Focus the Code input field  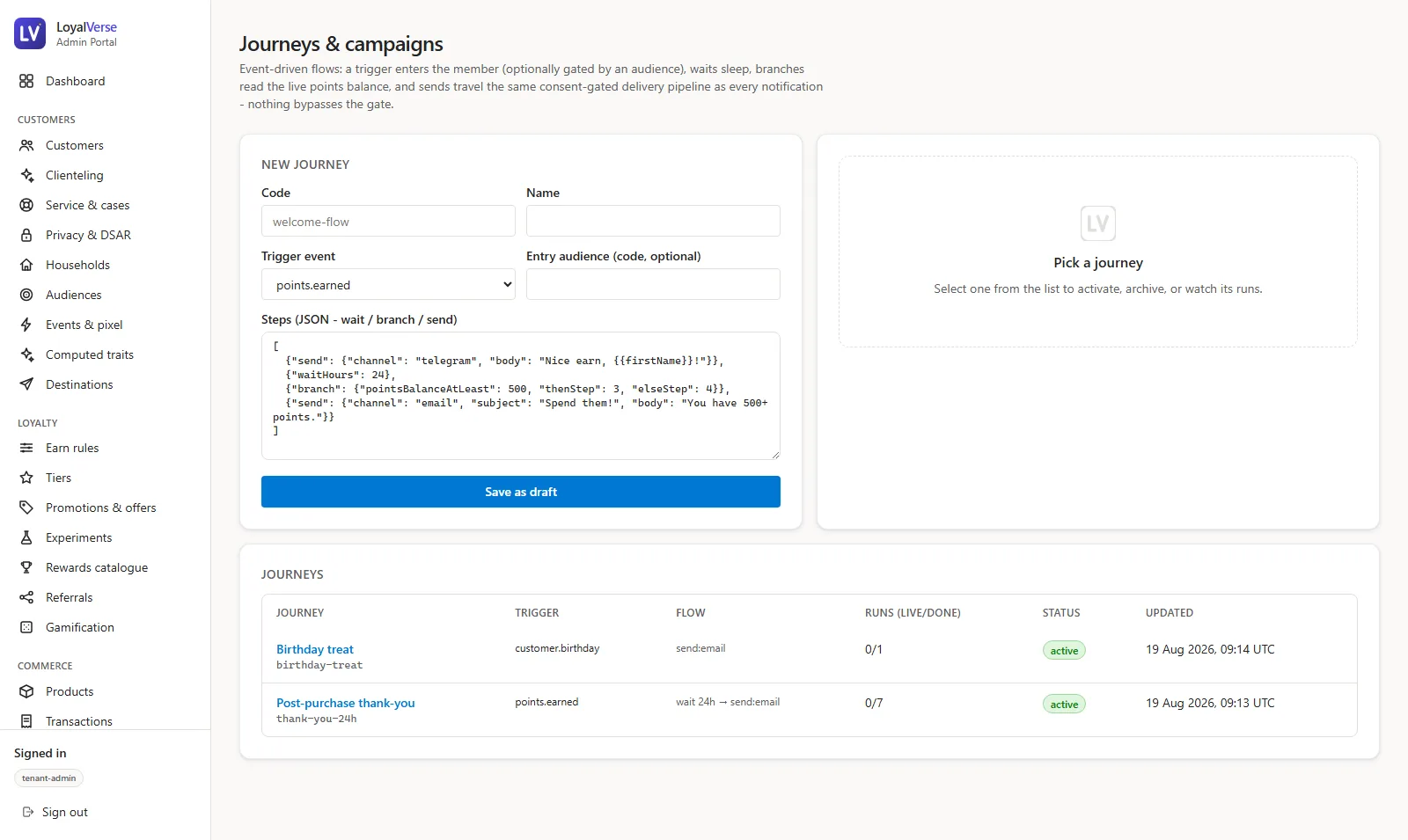pyautogui.click(x=388, y=221)
